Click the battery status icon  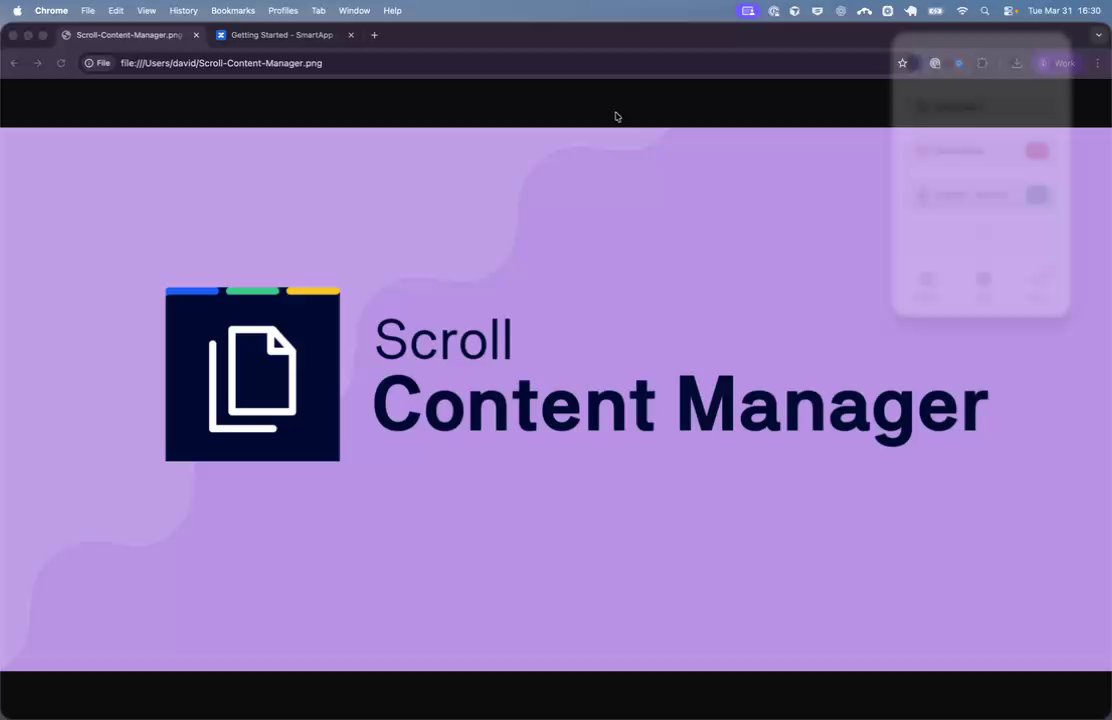[935, 11]
